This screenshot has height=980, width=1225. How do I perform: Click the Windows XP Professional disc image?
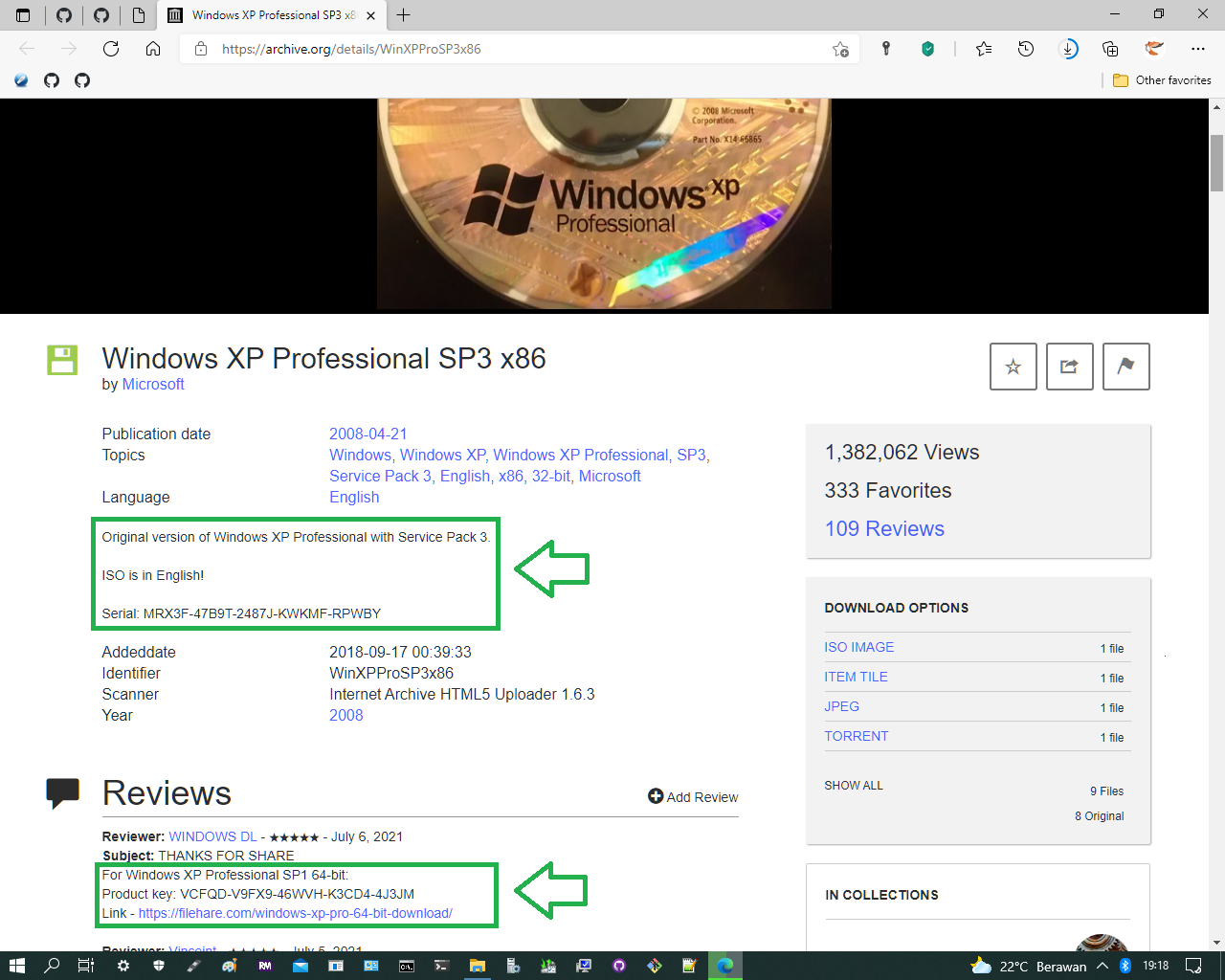pos(604,204)
